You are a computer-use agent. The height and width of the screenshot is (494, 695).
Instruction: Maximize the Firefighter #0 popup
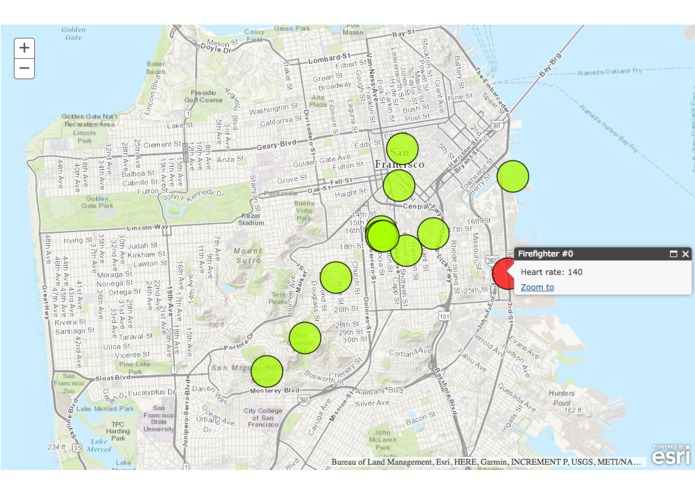click(x=673, y=254)
